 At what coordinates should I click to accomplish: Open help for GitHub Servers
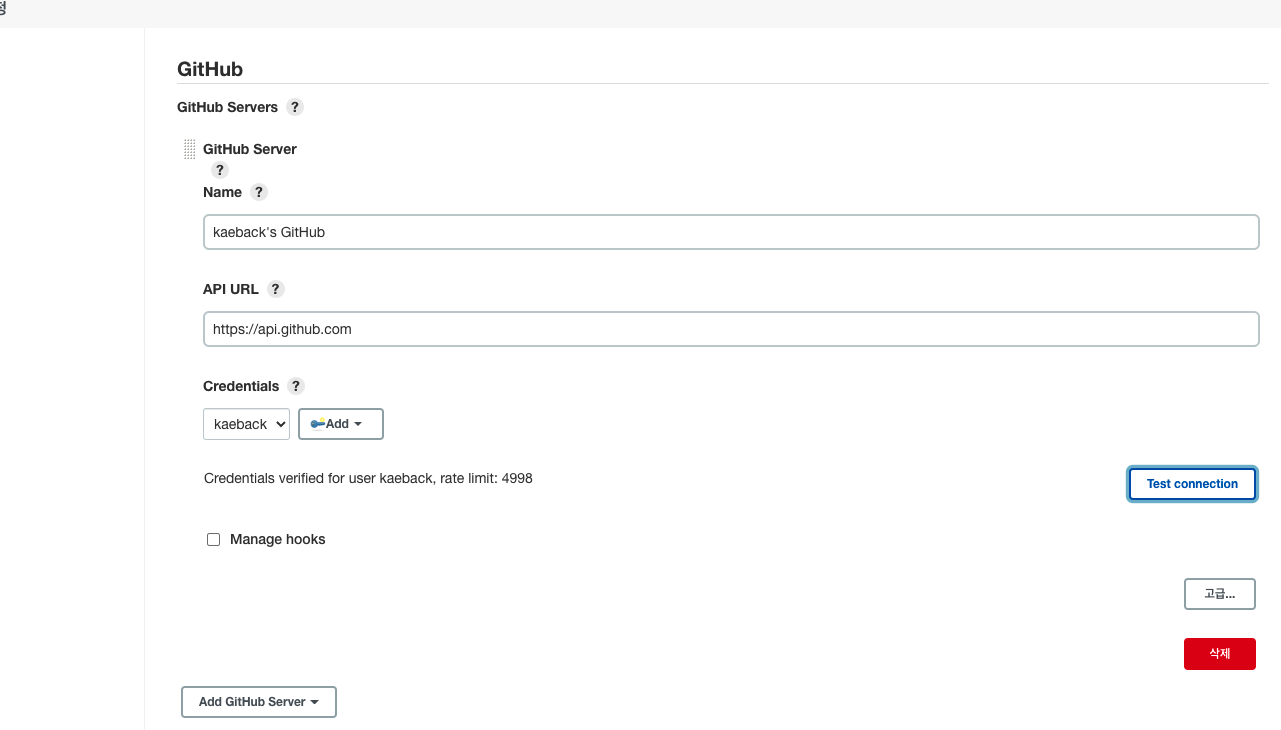[295, 107]
